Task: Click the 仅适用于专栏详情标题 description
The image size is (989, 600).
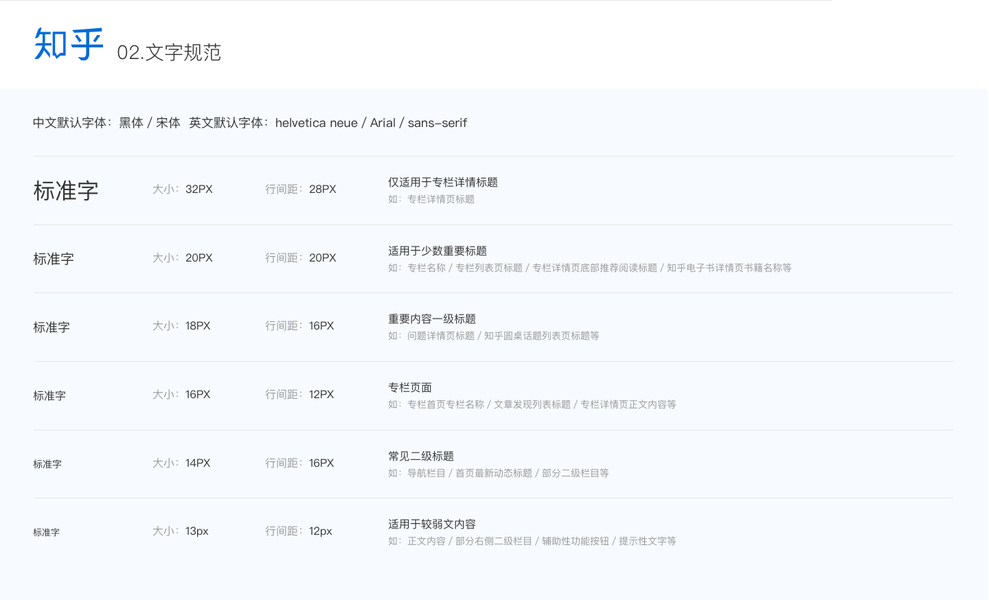Action: (x=442, y=182)
